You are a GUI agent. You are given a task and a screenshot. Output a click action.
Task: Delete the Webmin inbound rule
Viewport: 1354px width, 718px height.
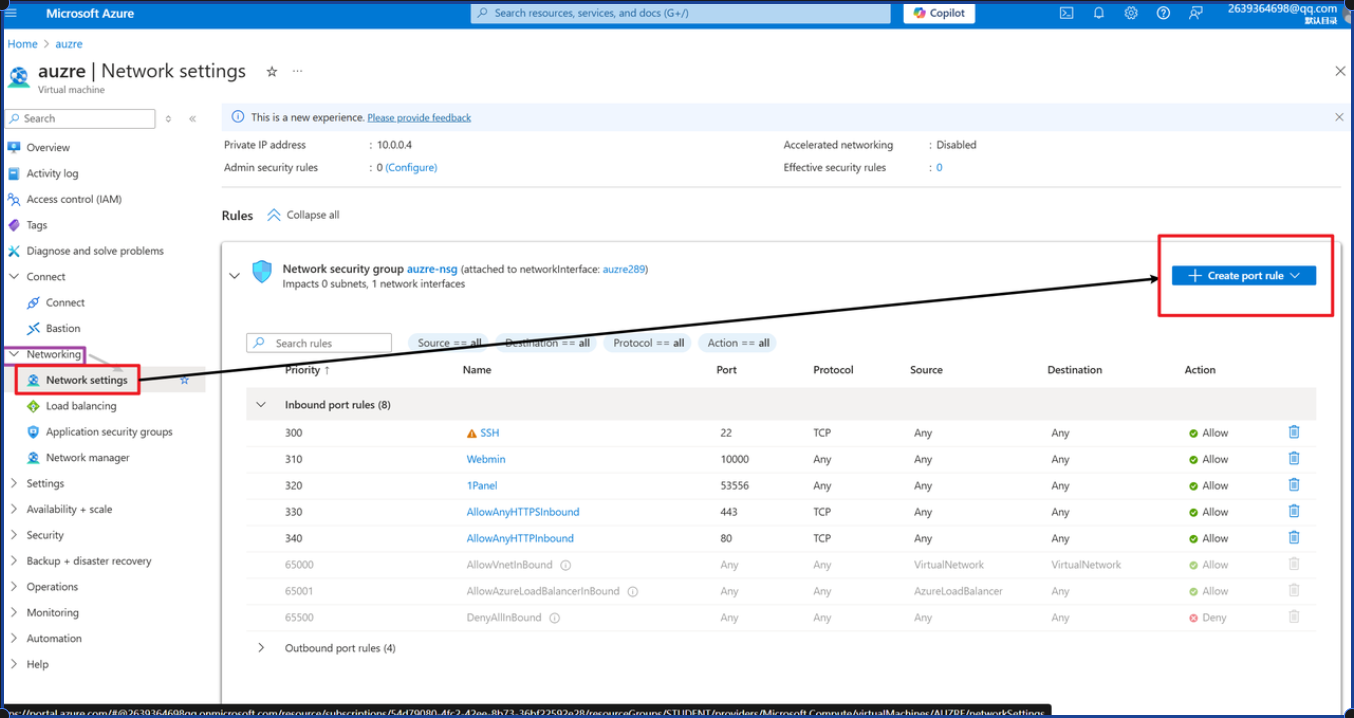1294,458
